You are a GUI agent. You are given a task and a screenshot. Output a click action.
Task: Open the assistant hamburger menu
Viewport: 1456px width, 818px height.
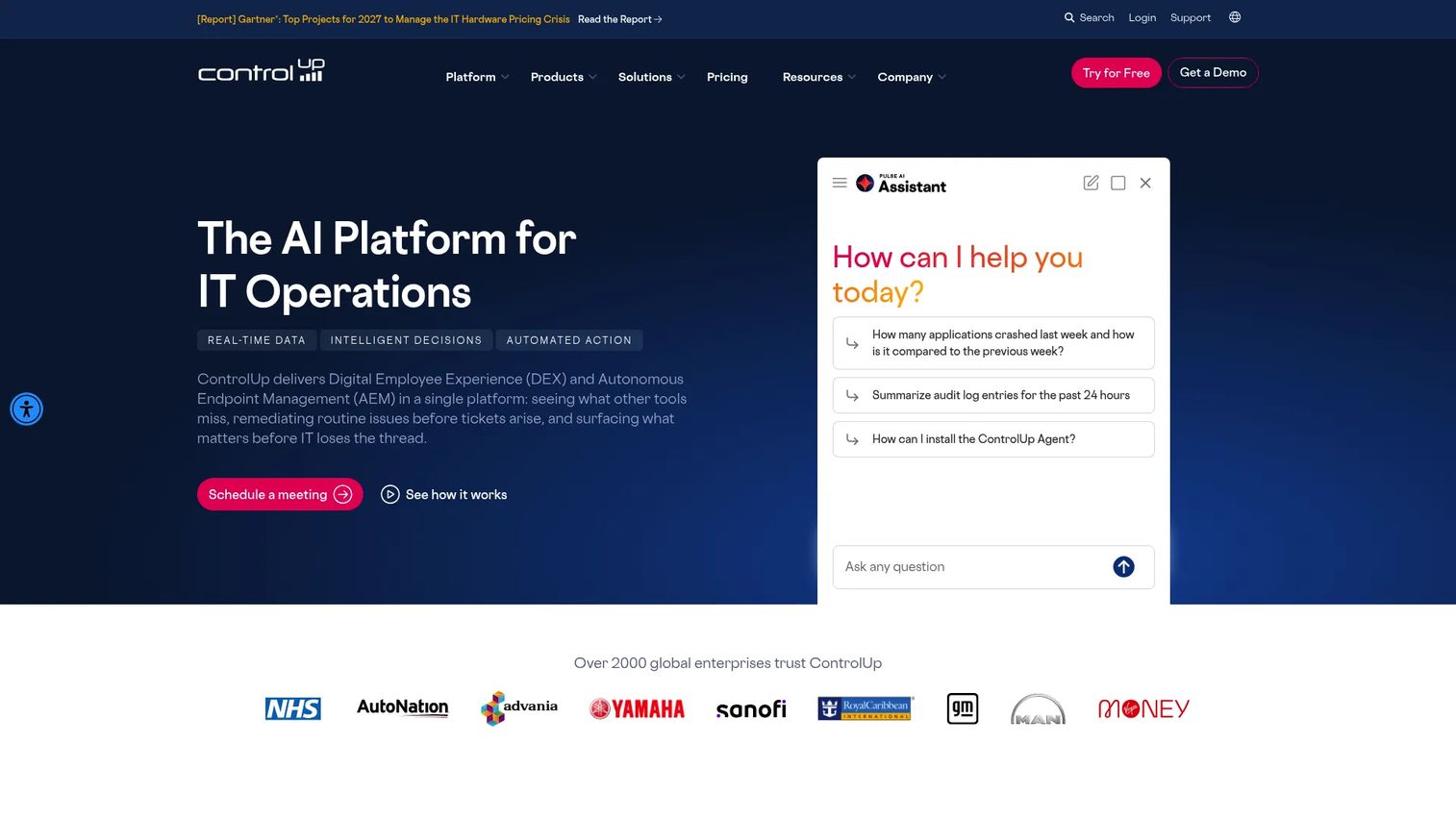(x=840, y=183)
